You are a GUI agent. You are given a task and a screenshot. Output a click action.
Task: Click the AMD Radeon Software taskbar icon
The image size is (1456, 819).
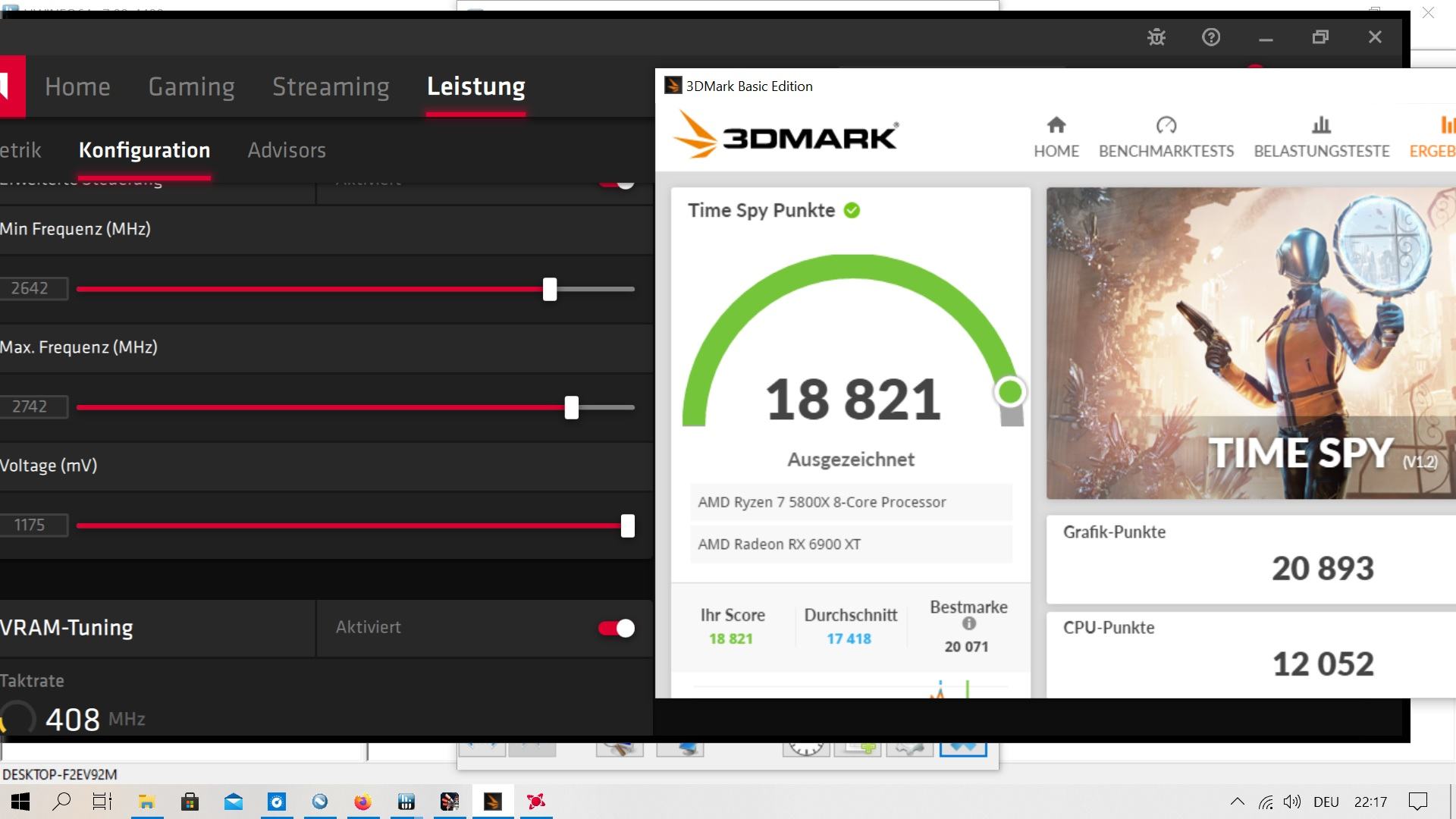click(x=536, y=802)
